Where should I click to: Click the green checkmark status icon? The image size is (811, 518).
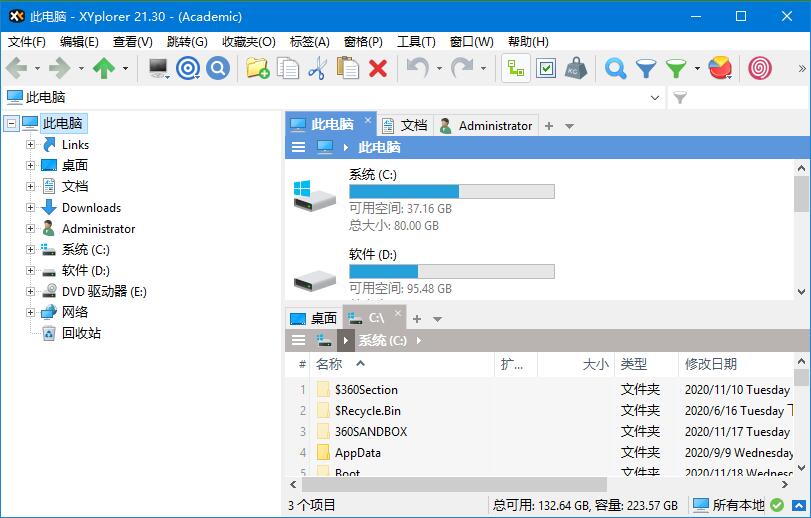(x=777, y=505)
